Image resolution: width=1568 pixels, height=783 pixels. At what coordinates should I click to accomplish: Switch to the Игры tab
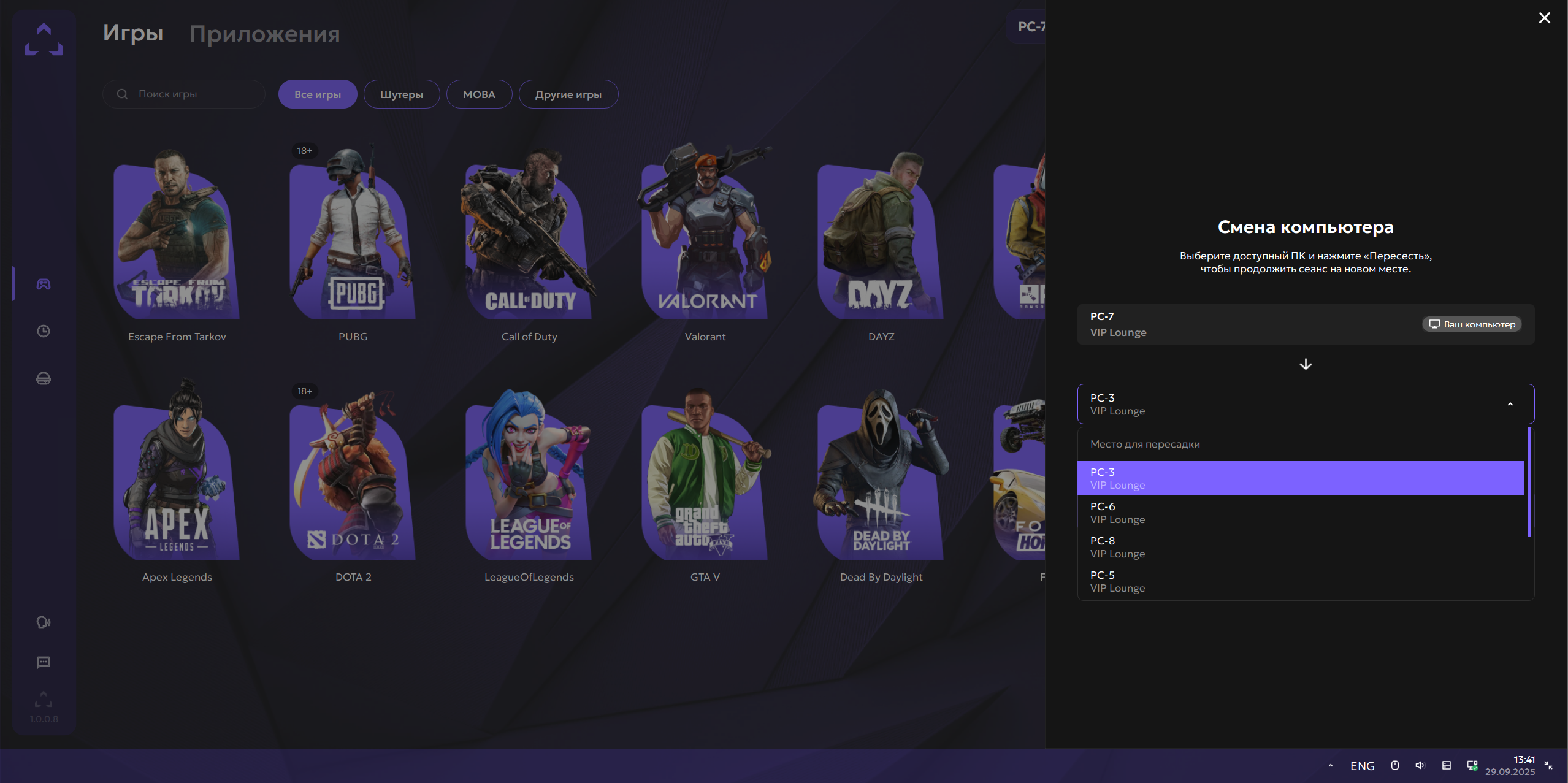133,33
